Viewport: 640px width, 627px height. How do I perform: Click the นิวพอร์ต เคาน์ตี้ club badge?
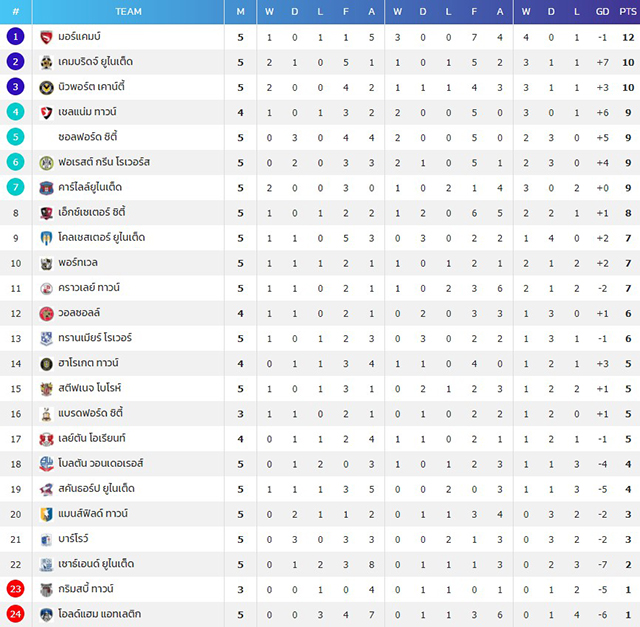click(x=46, y=87)
